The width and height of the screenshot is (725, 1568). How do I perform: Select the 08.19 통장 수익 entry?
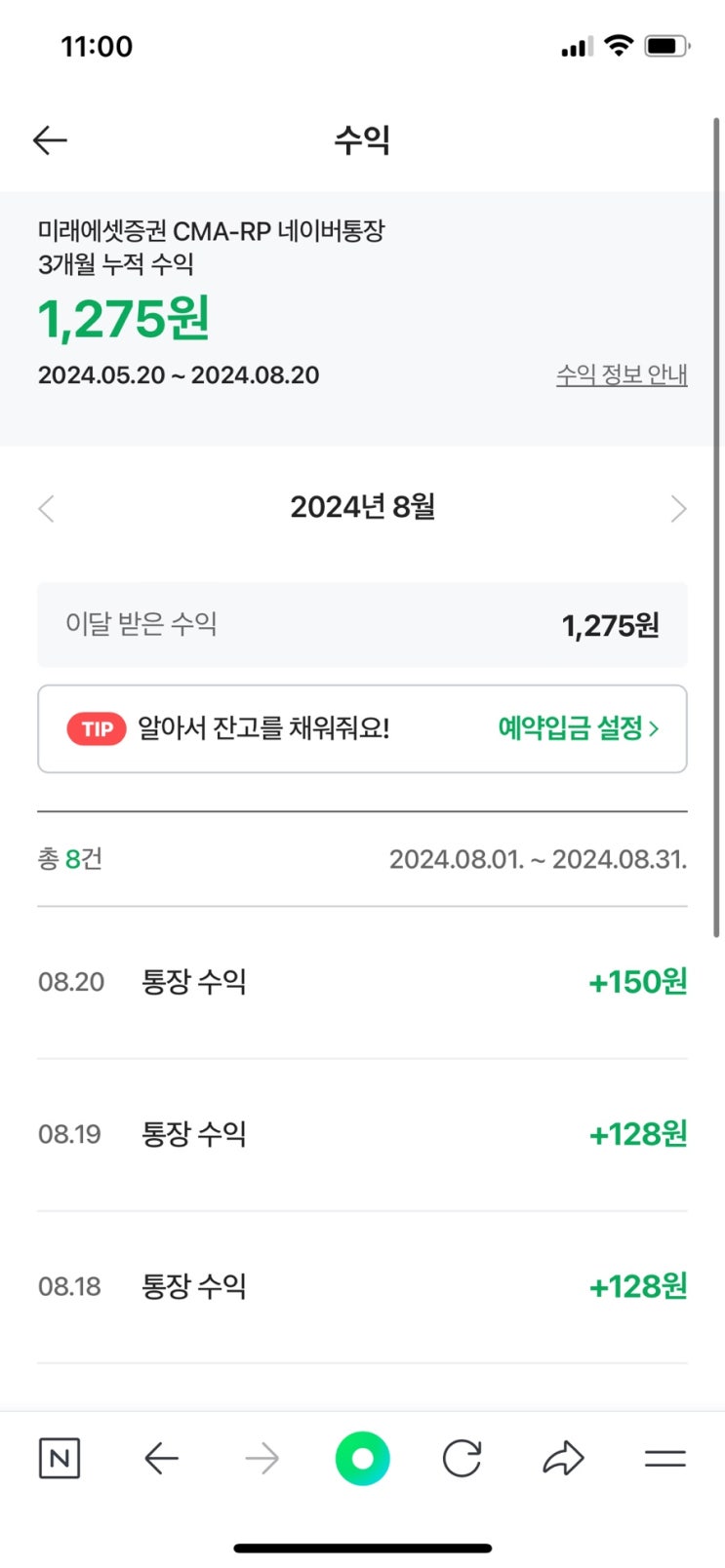tap(362, 1134)
